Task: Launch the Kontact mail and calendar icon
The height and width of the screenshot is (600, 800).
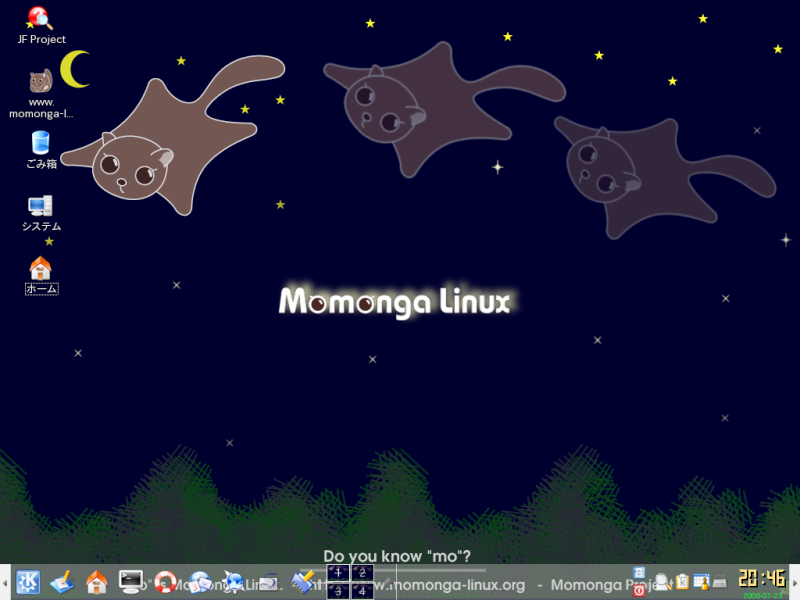Action: pos(200,582)
